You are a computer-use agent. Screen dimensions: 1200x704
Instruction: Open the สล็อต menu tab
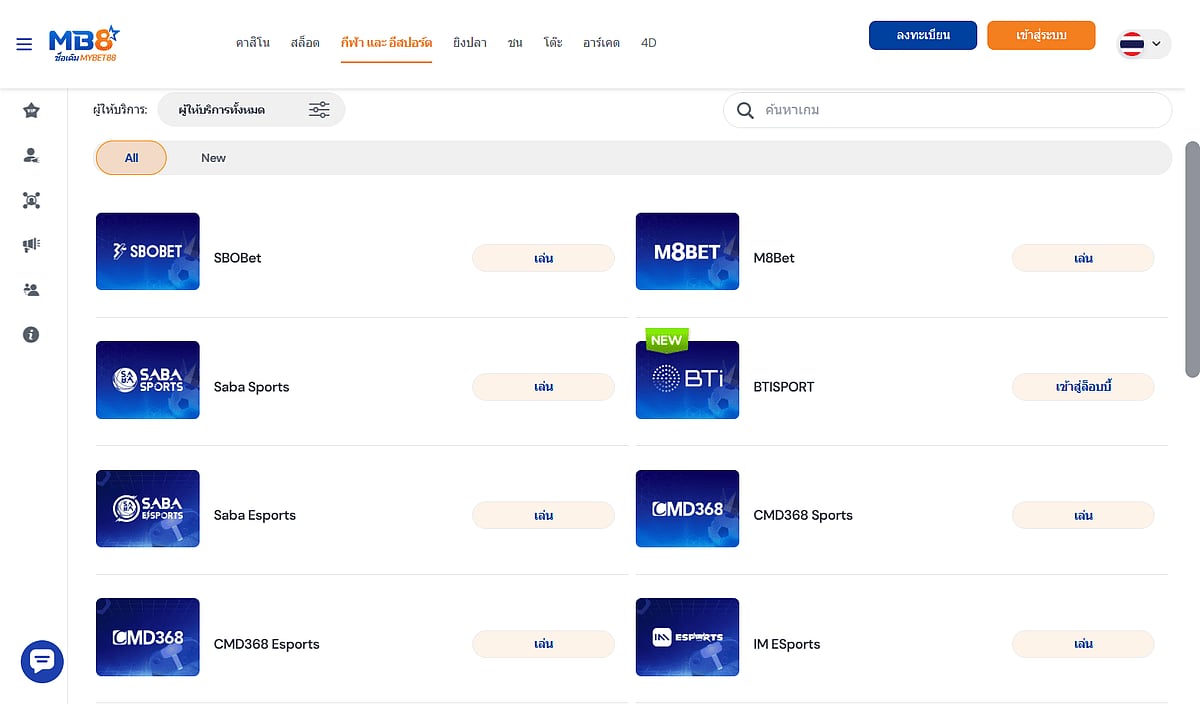[305, 43]
